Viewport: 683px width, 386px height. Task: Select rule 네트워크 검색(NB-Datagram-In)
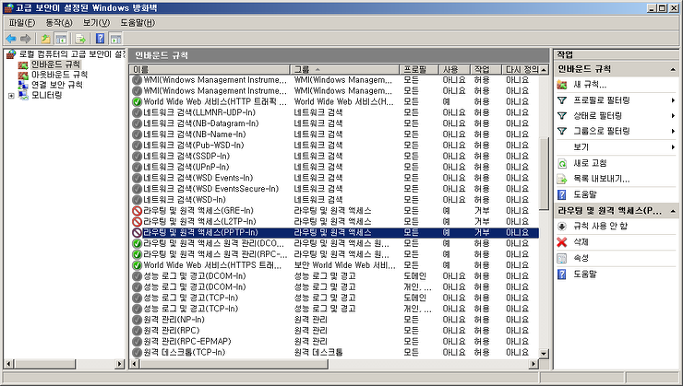click(x=201, y=124)
